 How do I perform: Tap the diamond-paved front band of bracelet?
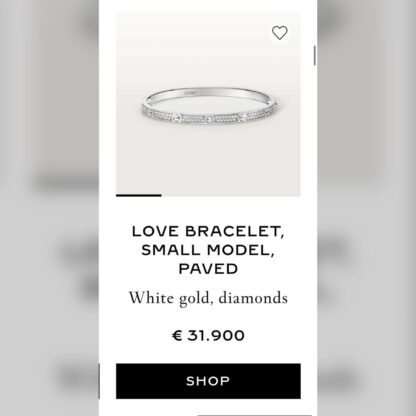(208, 116)
